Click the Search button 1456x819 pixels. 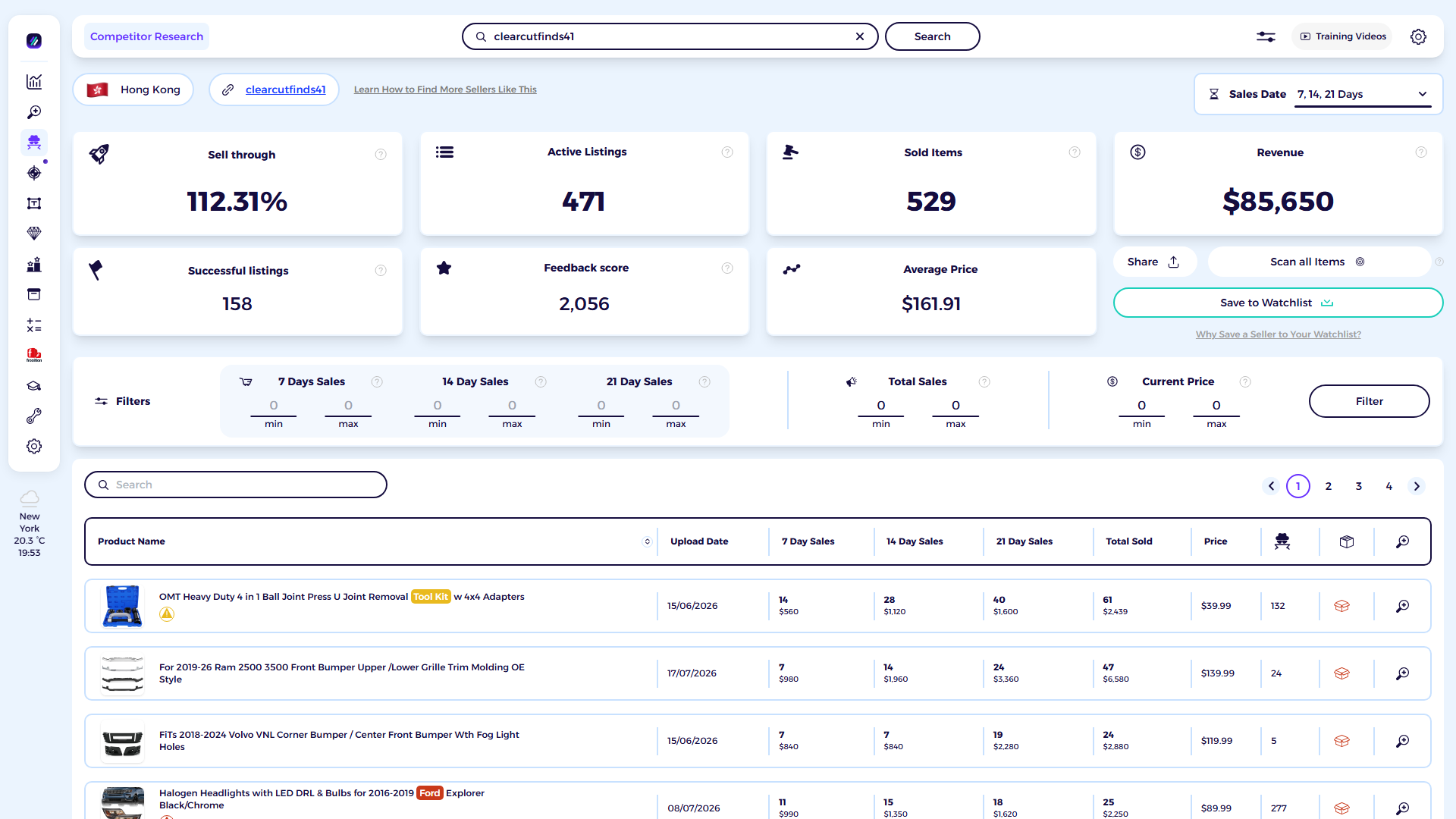(x=932, y=36)
